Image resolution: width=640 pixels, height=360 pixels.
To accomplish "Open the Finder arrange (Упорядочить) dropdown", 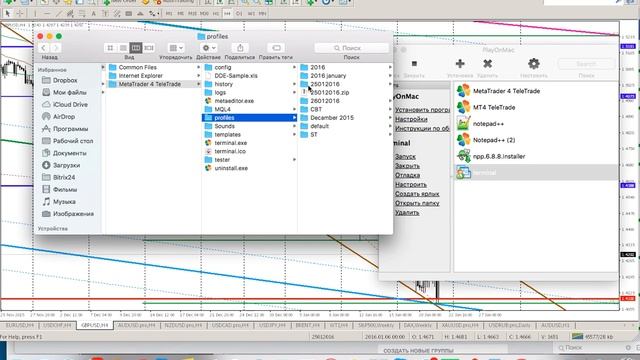I will coord(176,48).
